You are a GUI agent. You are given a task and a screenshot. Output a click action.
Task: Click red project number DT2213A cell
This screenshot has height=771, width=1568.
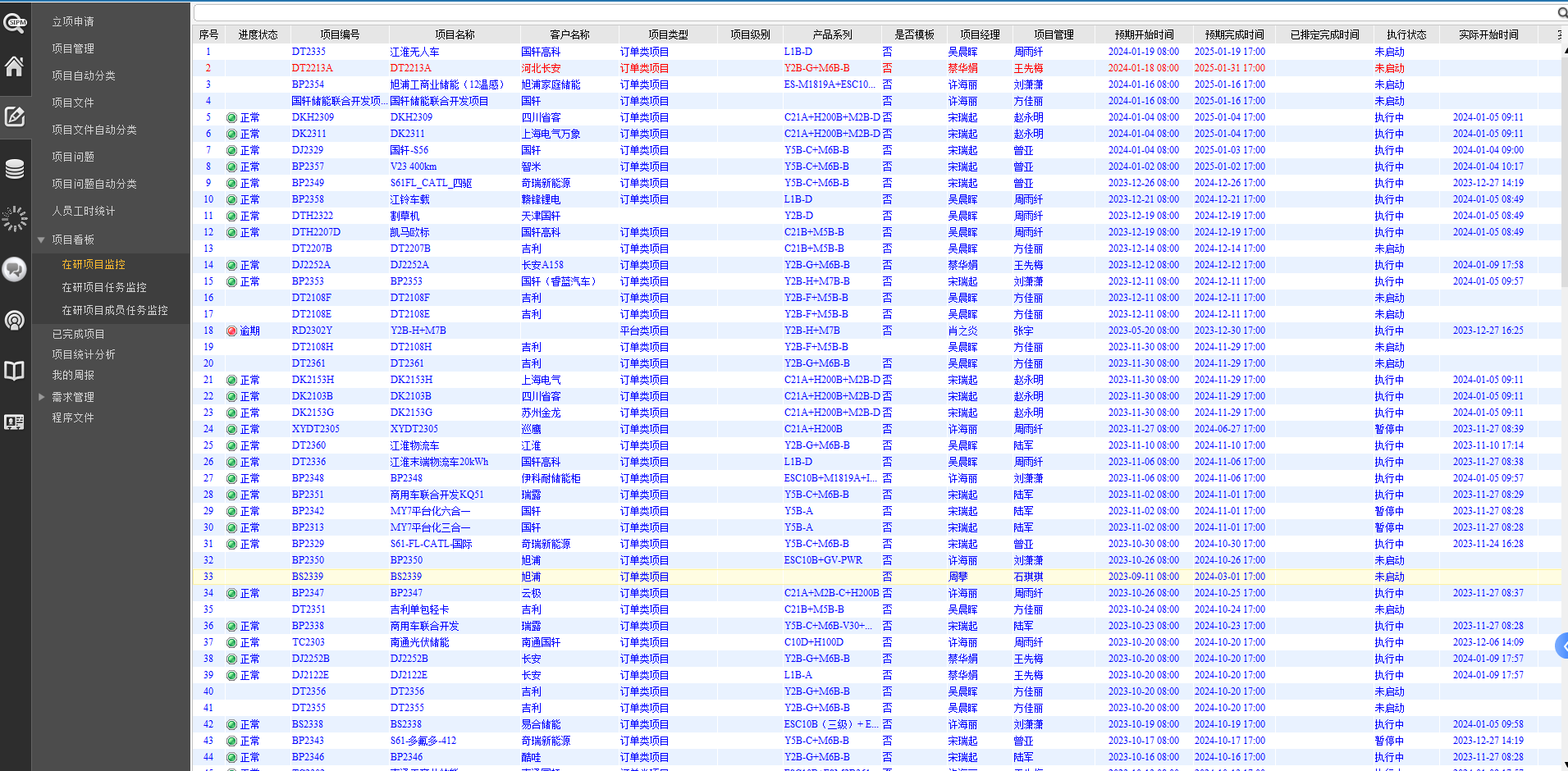pyautogui.click(x=312, y=68)
